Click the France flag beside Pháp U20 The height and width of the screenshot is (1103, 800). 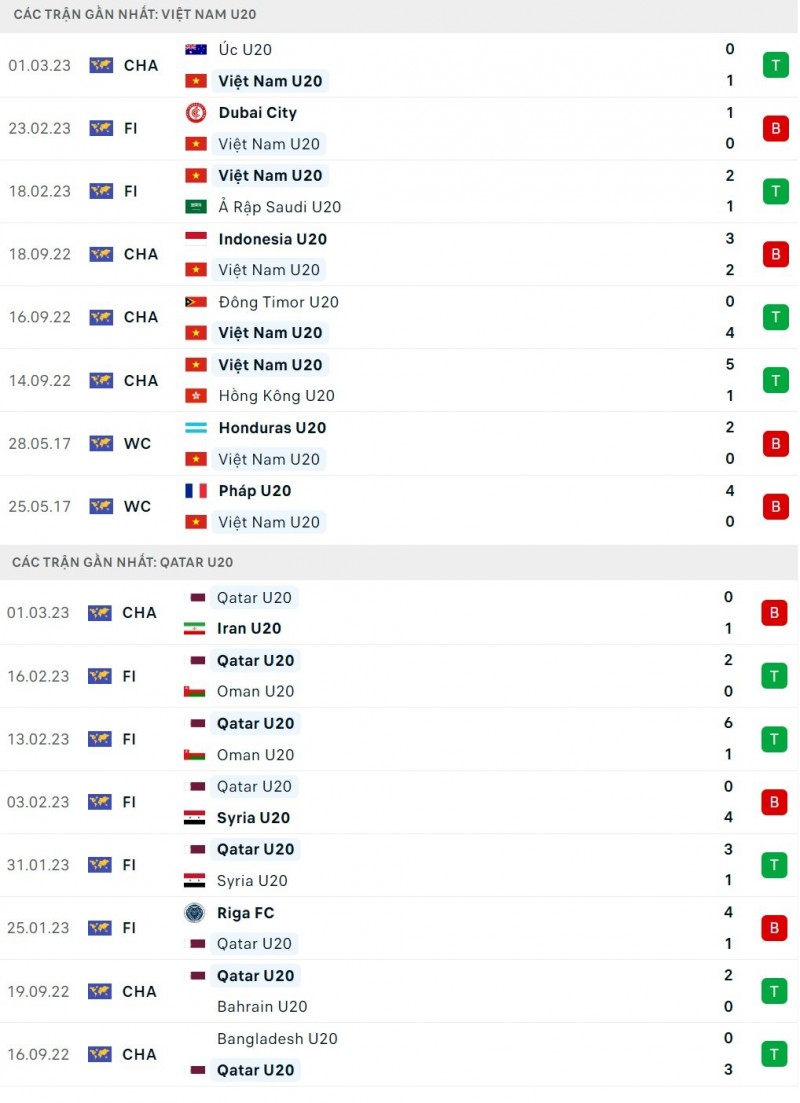coord(196,491)
